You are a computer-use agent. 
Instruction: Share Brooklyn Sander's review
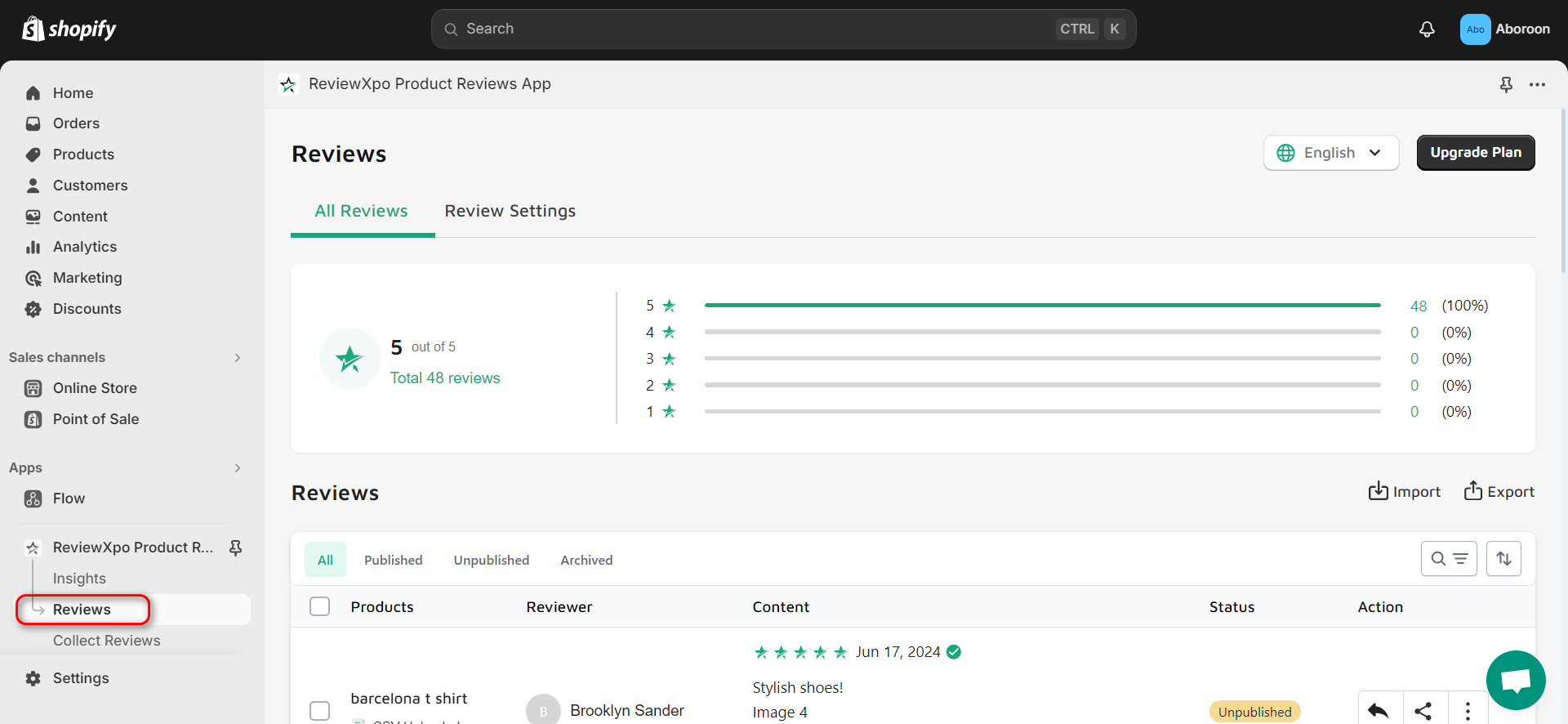(x=1425, y=711)
